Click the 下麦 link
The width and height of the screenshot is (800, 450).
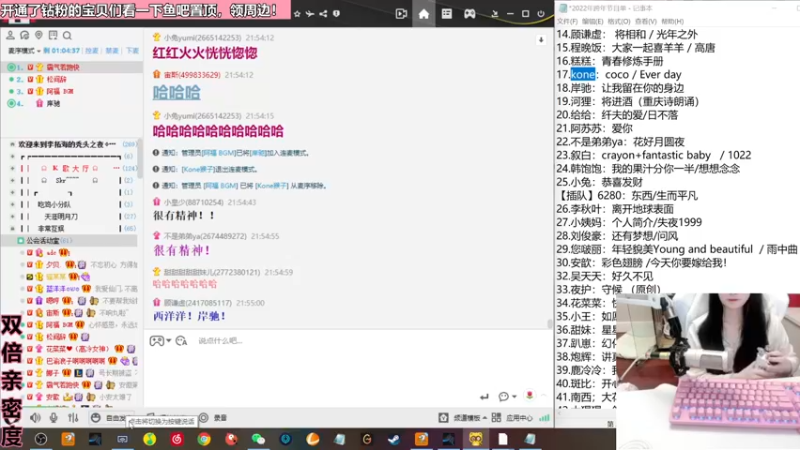[x=132, y=51]
